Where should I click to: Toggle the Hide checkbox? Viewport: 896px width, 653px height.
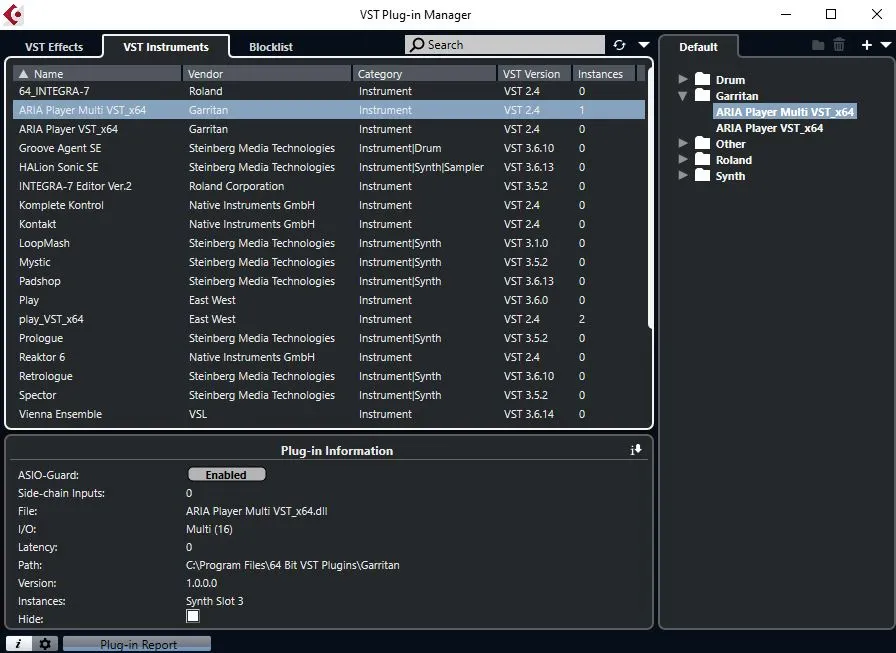[193, 617]
